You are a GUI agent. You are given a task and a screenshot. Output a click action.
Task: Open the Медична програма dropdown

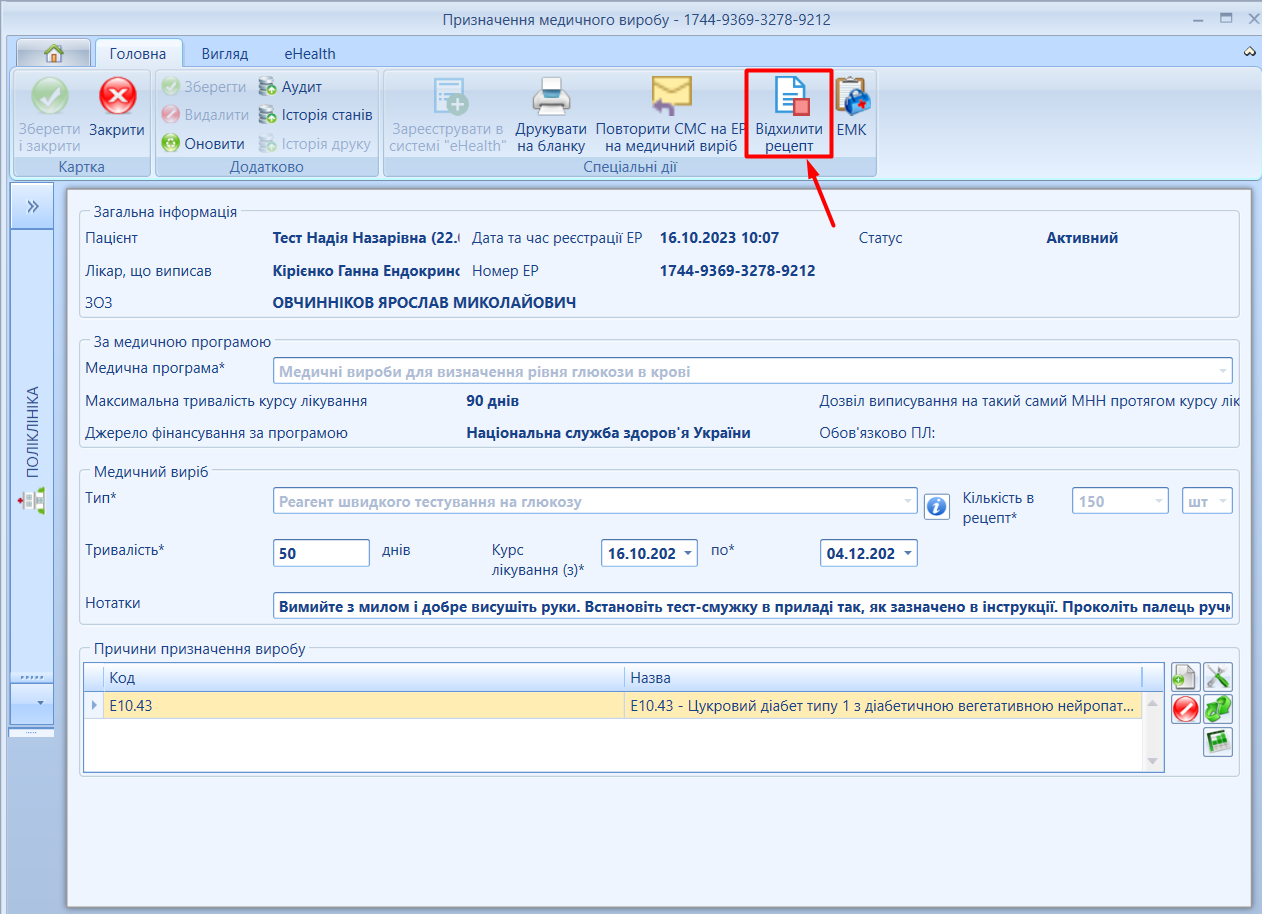coord(1223,371)
